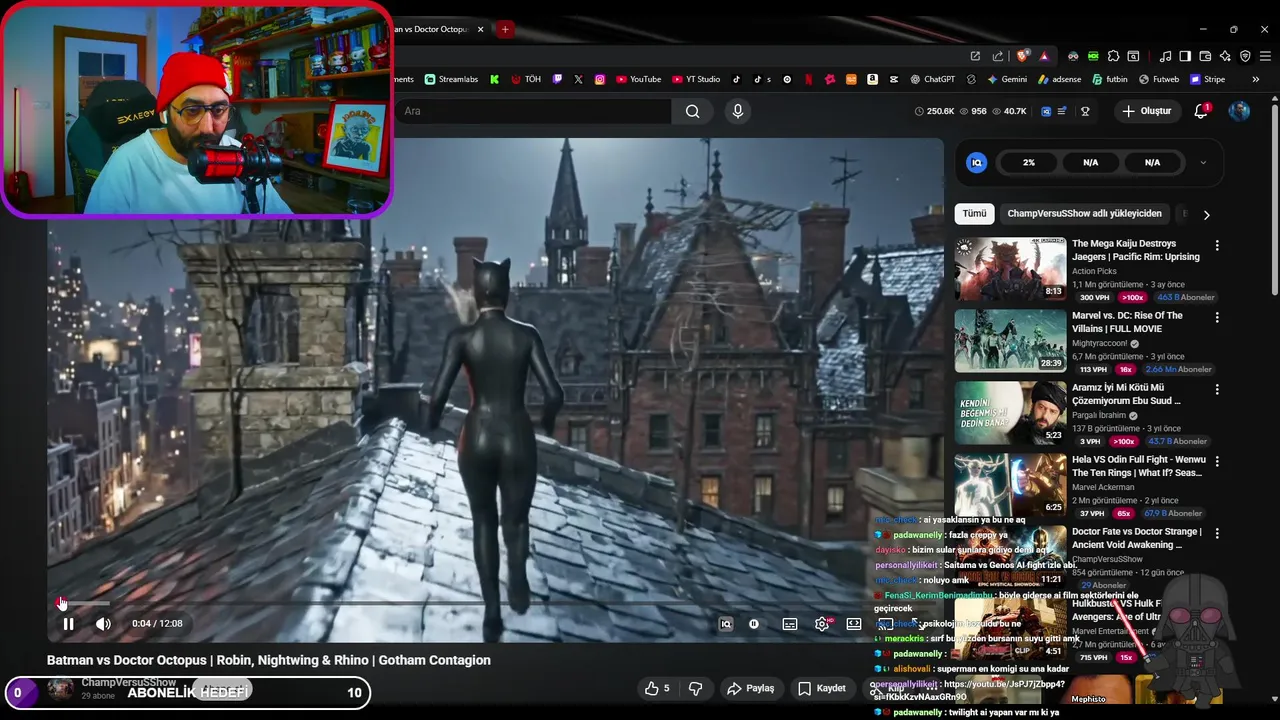Pause the playing video
1280x720 pixels.
coord(68,624)
